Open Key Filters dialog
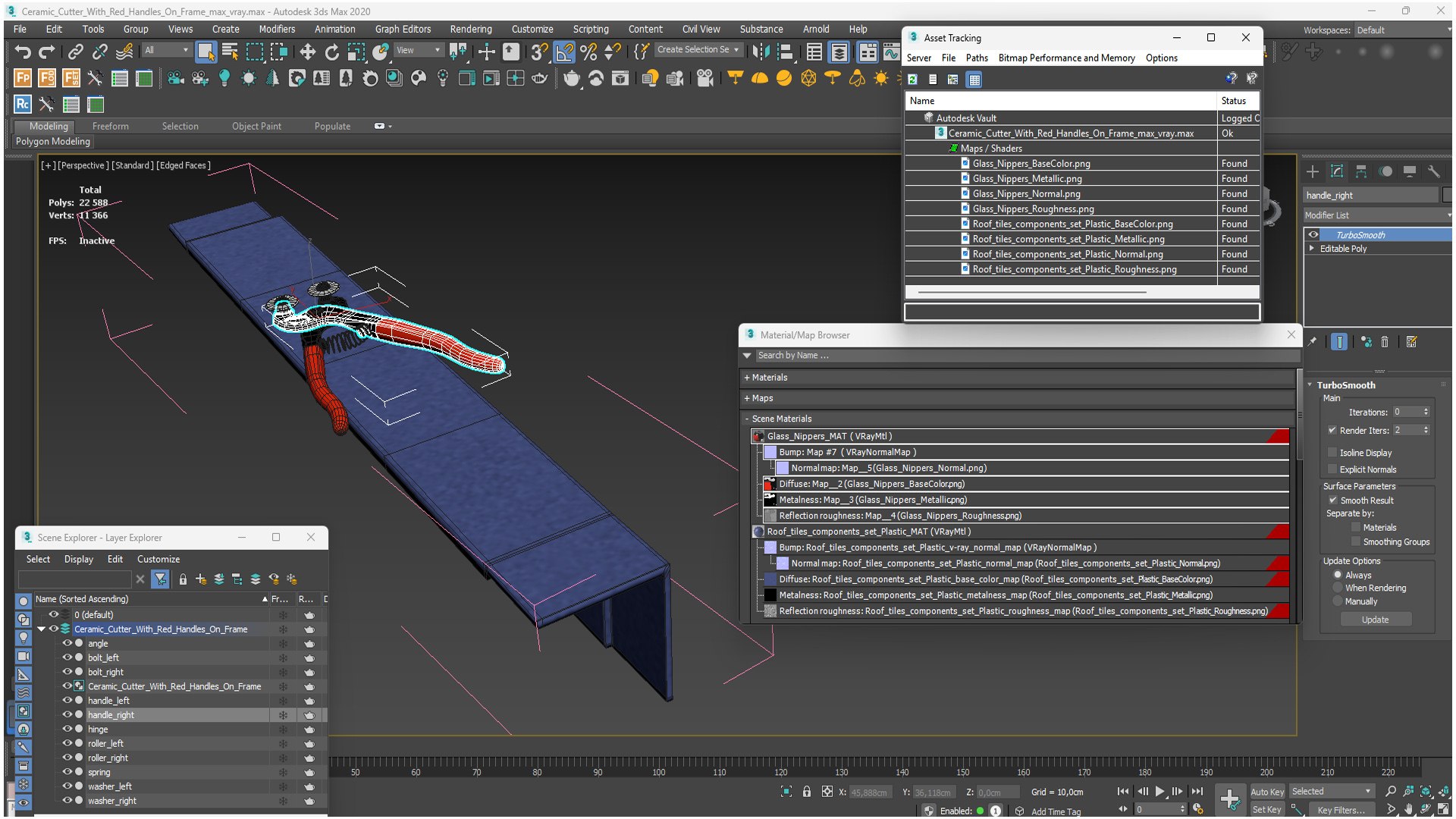1456x819 pixels. 1341,810
